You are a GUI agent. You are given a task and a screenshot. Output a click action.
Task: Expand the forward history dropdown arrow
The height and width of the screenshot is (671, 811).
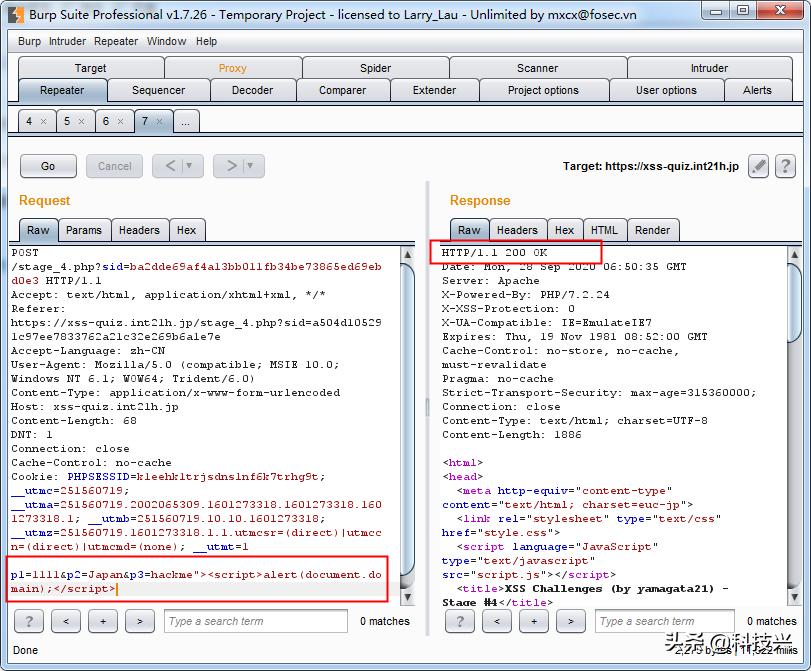point(252,166)
